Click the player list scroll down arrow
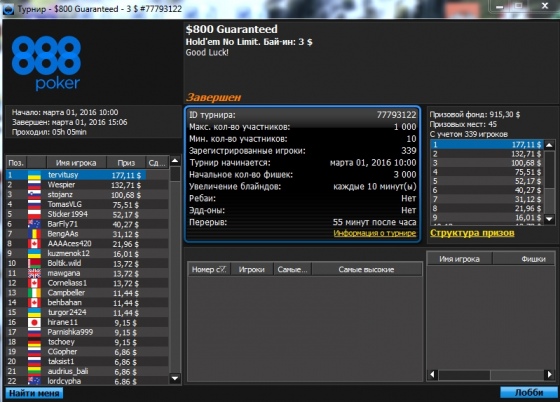Viewport: 560px width, 402px height. (175, 378)
